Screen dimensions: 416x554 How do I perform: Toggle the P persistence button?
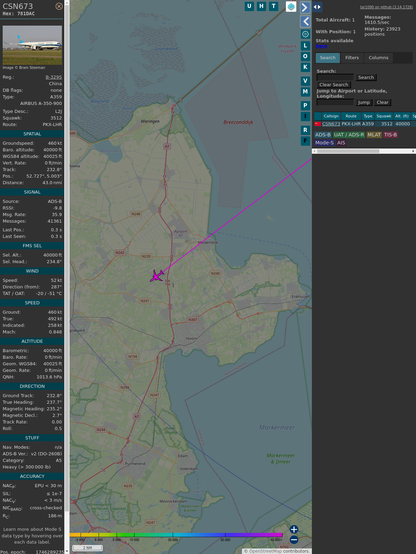click(305, 105)
